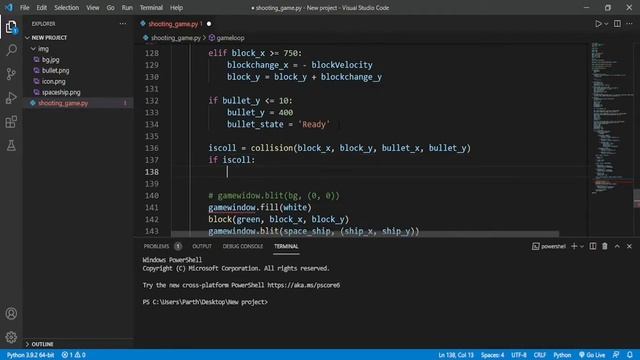Screen dimensions: 640x360
Task: Add a new terminal with plus icon
Action: point(574,246)
